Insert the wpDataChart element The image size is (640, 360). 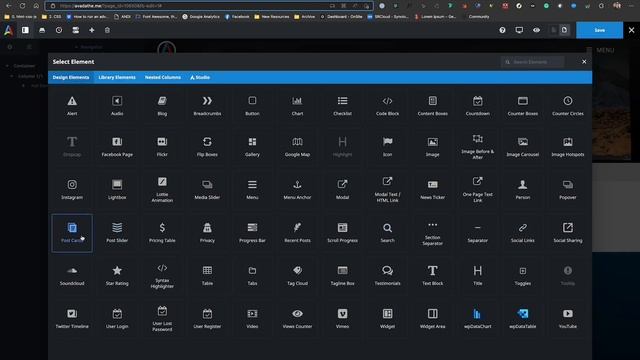point(478,318)
